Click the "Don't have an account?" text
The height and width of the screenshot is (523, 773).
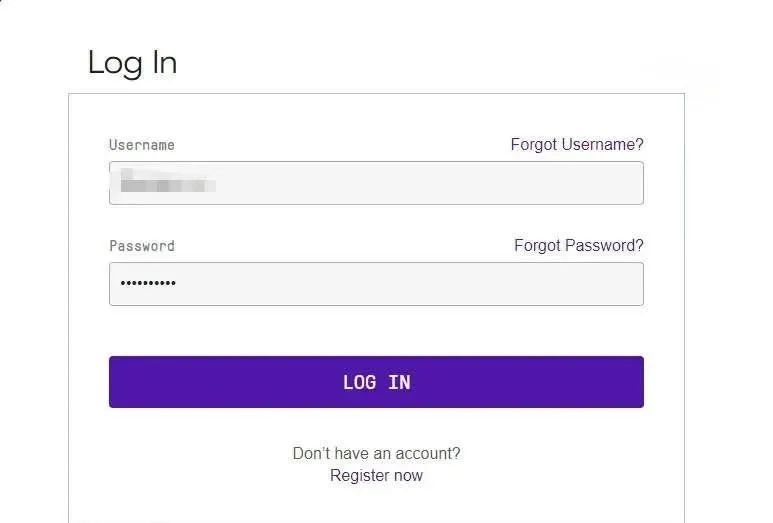tap(376, 453)
